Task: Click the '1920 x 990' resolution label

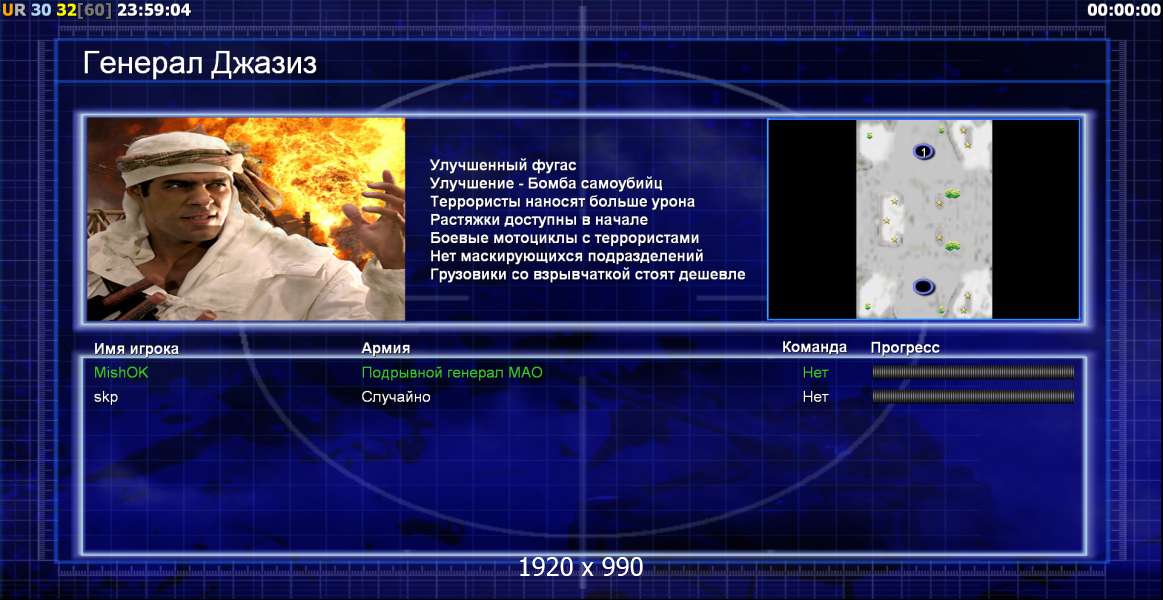Action: (x=581, y=567)
